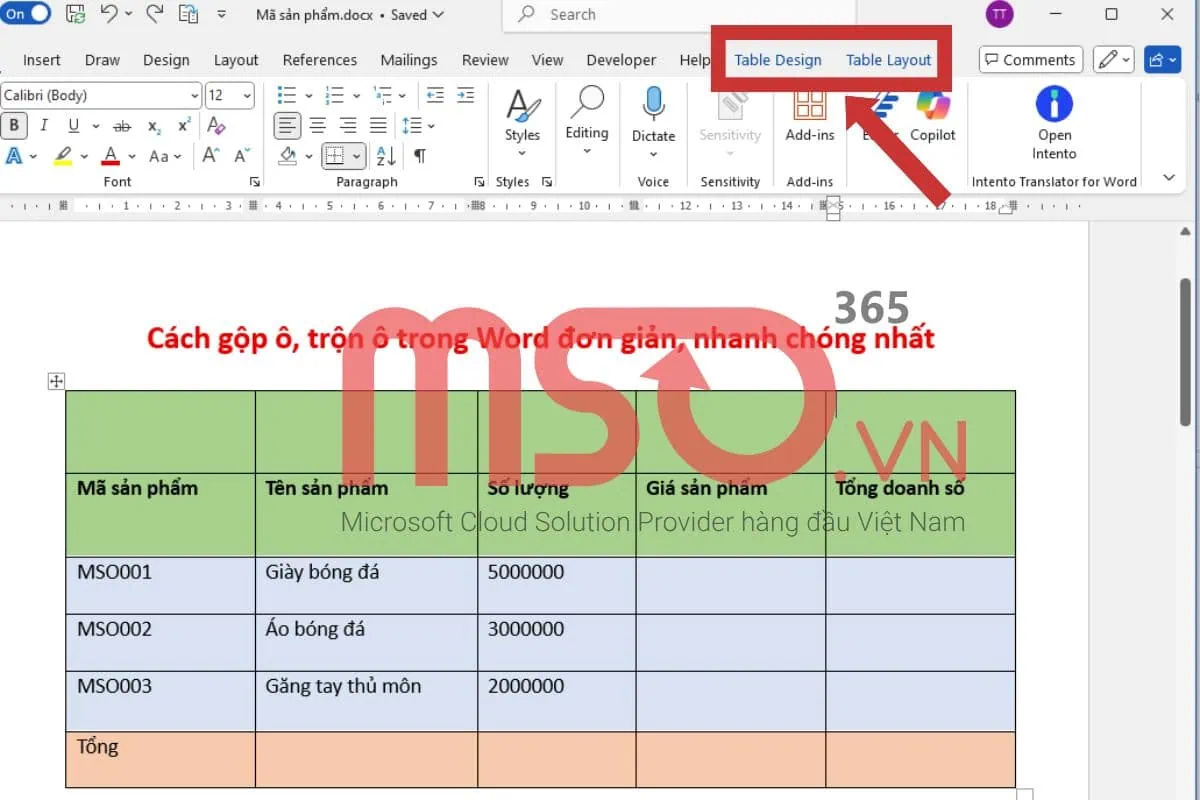
Task: Select the strikethrough icon
Action: point(122,126)
